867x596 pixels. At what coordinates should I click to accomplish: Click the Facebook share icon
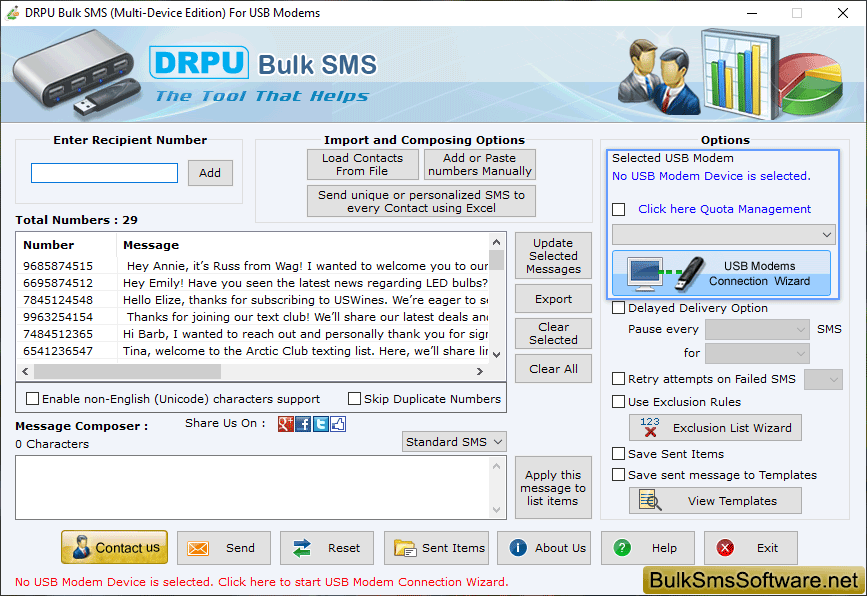pyautogui.click(x=303, y=424)
